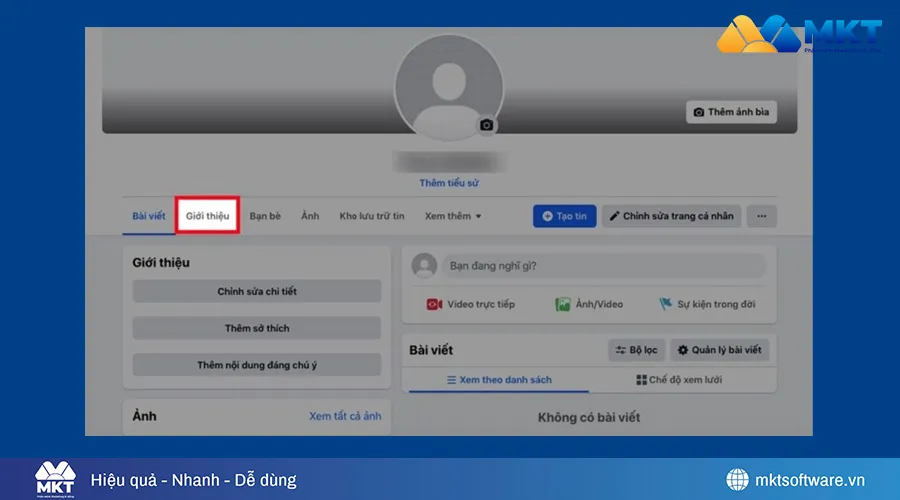
Task: Select the Sự kiện trong đời option
Action: pos(707,304)
